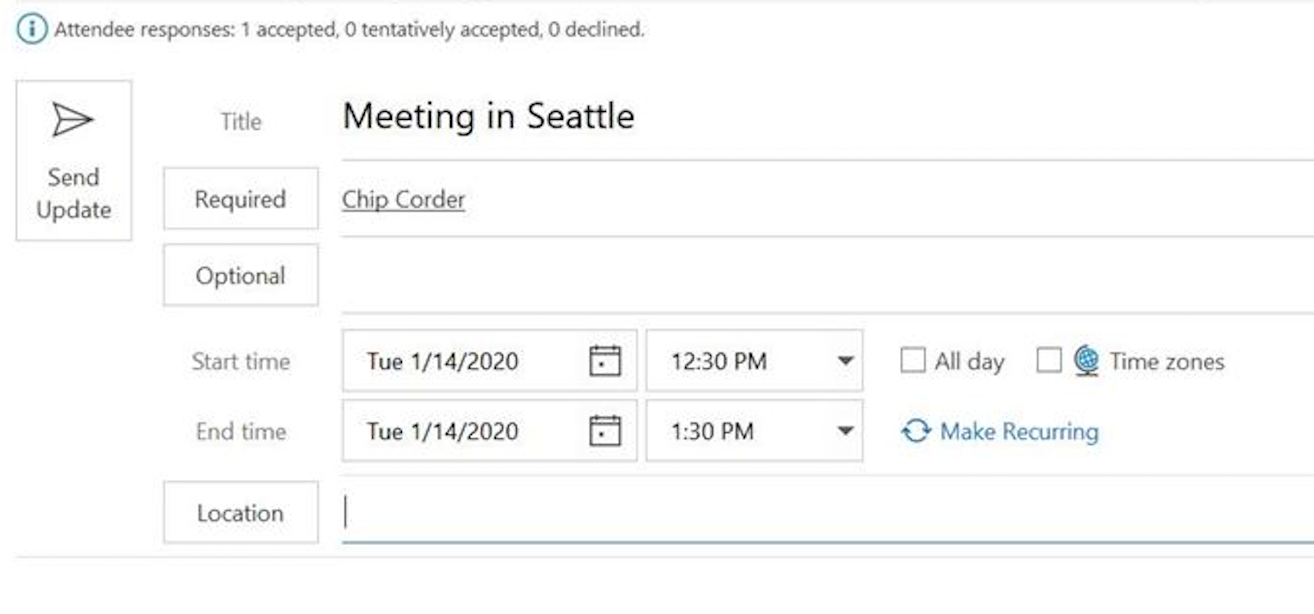The height and width of the screenshot is (614, 1314).
Task: Open the Start time calendar date picker
Action: [605, 360]
